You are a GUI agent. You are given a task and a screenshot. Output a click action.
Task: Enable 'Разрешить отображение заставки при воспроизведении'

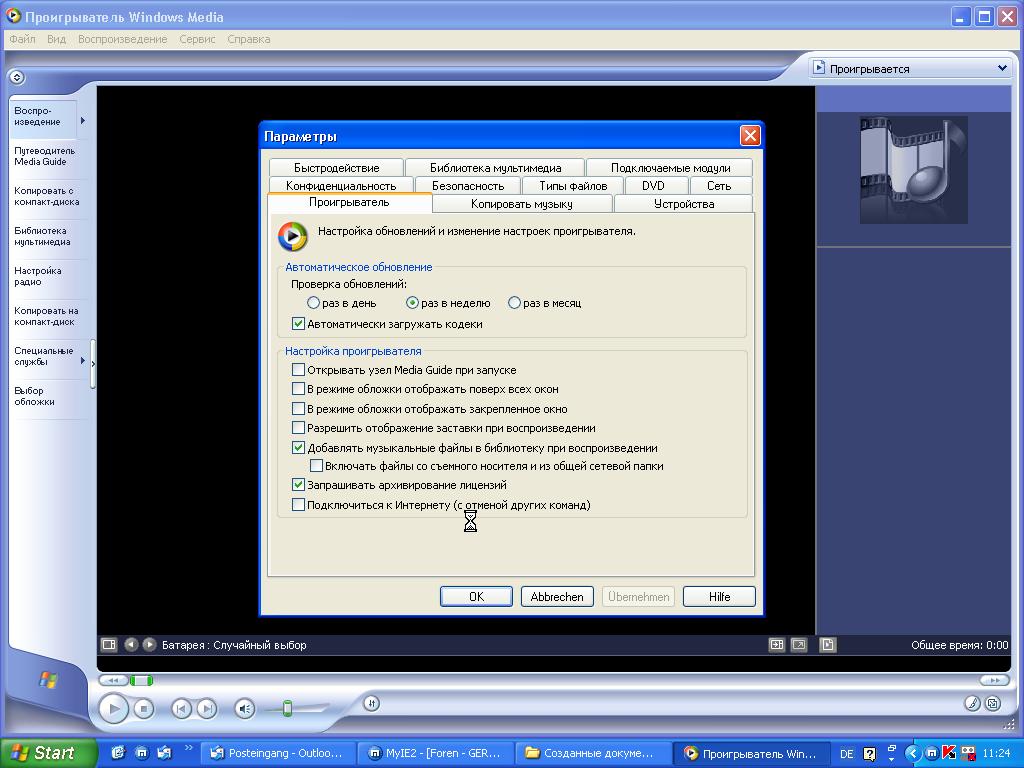click(298, 428)
